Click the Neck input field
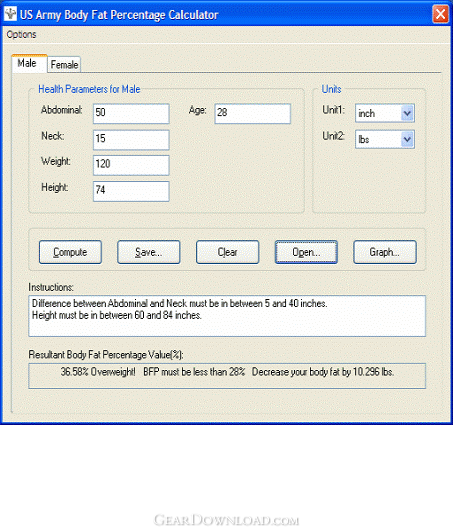Screen dimensions: 453x528 [131, 139]
